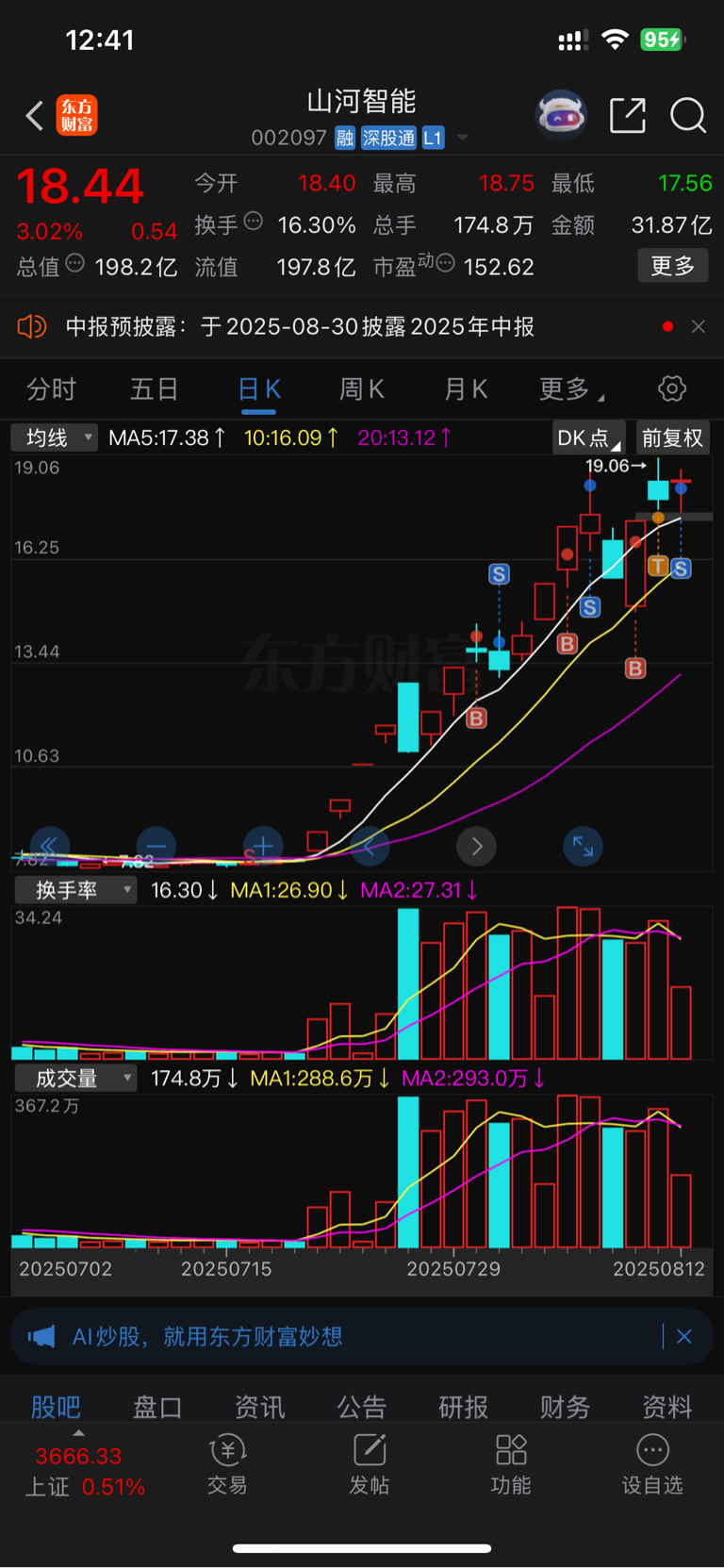
Task: Tap the lowest red B marker near 13.44
Action: (476, 718)
